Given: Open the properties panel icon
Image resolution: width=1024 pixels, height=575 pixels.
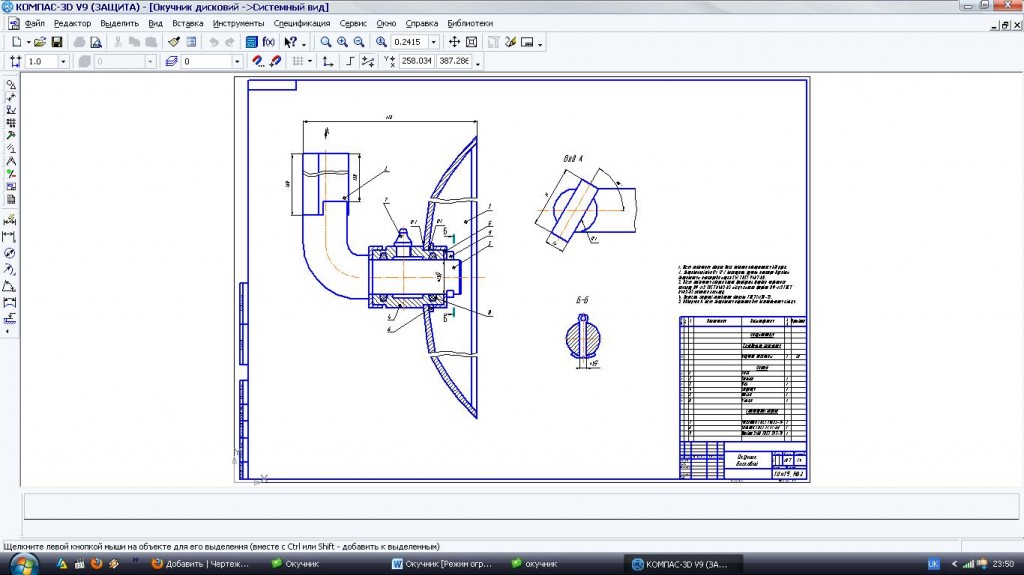Looking at the screenshot, I should click(x=191, y=42).
